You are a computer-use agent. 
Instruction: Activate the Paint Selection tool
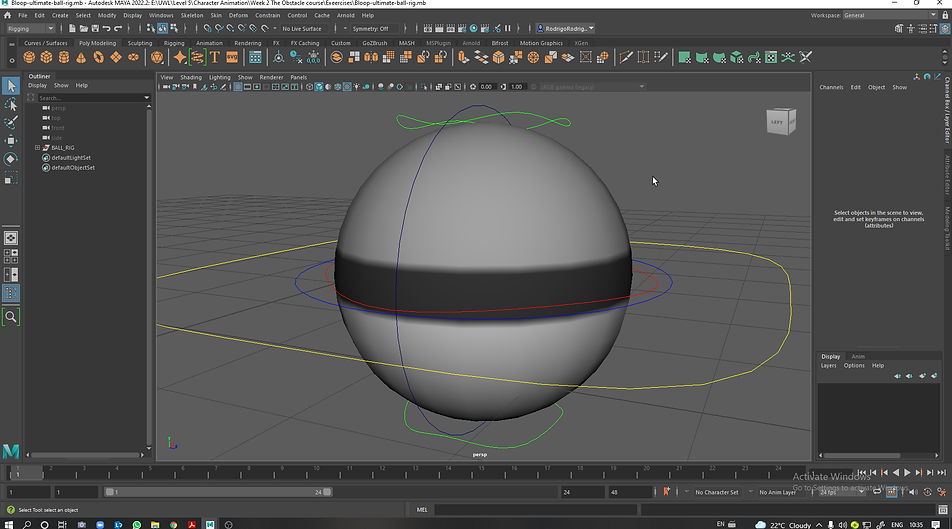(x=11, y=123)
